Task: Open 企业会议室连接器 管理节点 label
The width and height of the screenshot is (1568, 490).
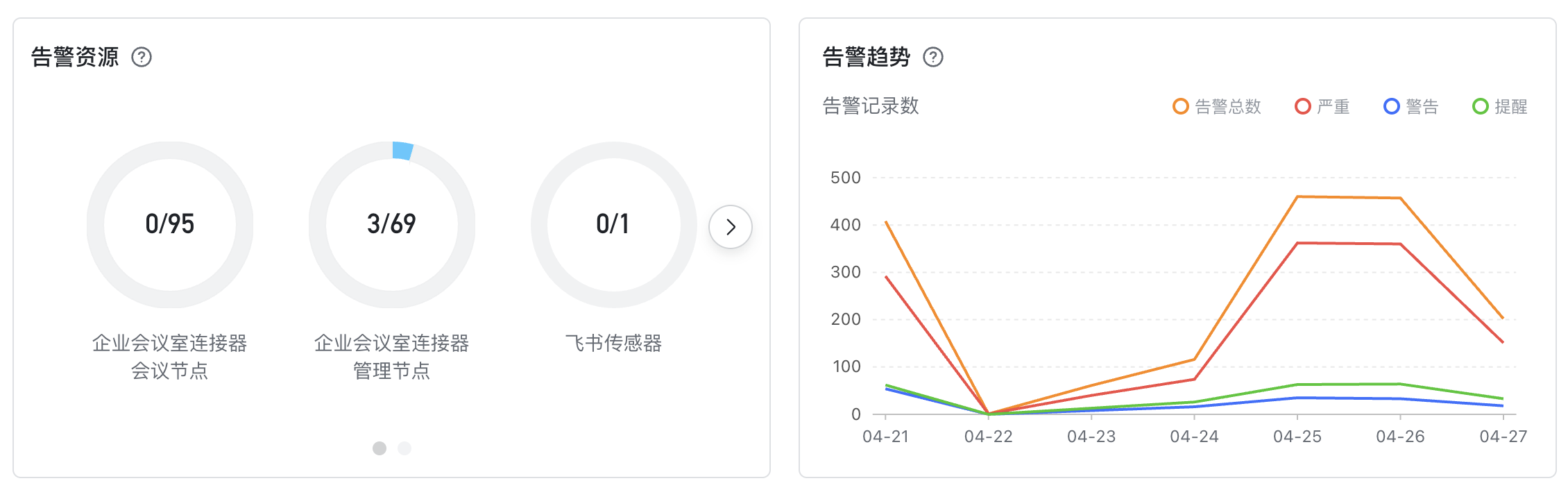Action: [x=392, y=357]
